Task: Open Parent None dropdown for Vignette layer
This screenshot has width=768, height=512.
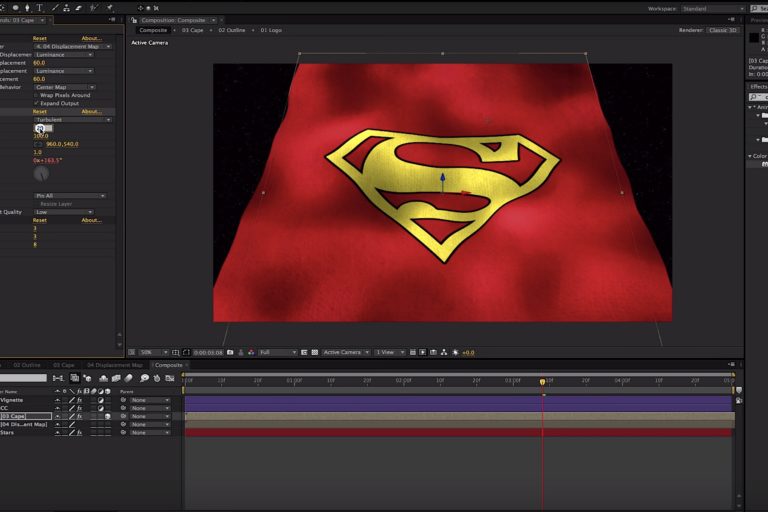Action: tap(150, 400)
